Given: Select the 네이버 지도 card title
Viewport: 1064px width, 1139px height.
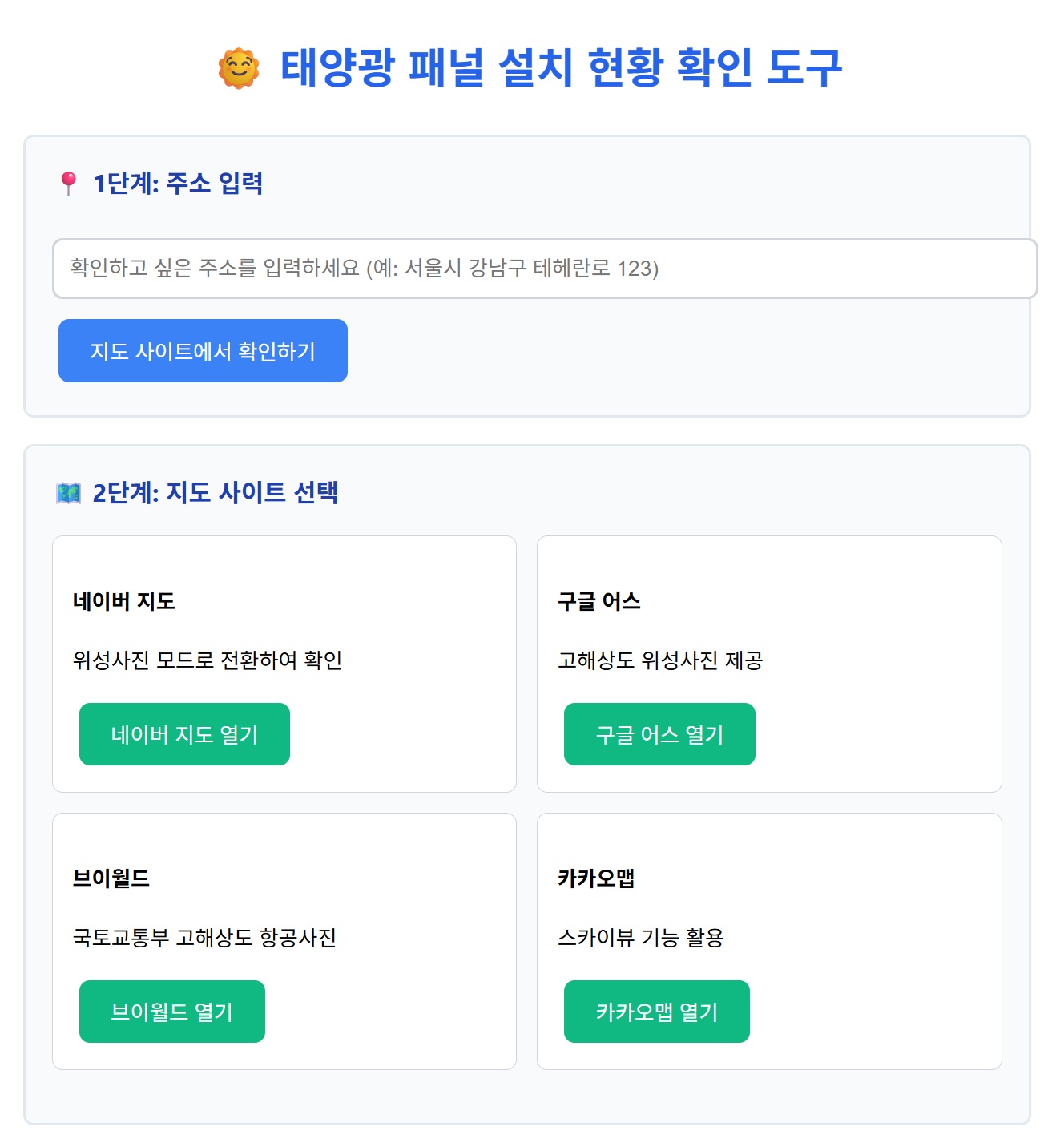Looking at the screenshot, I should pyautogui.click(x=124, y=601).
